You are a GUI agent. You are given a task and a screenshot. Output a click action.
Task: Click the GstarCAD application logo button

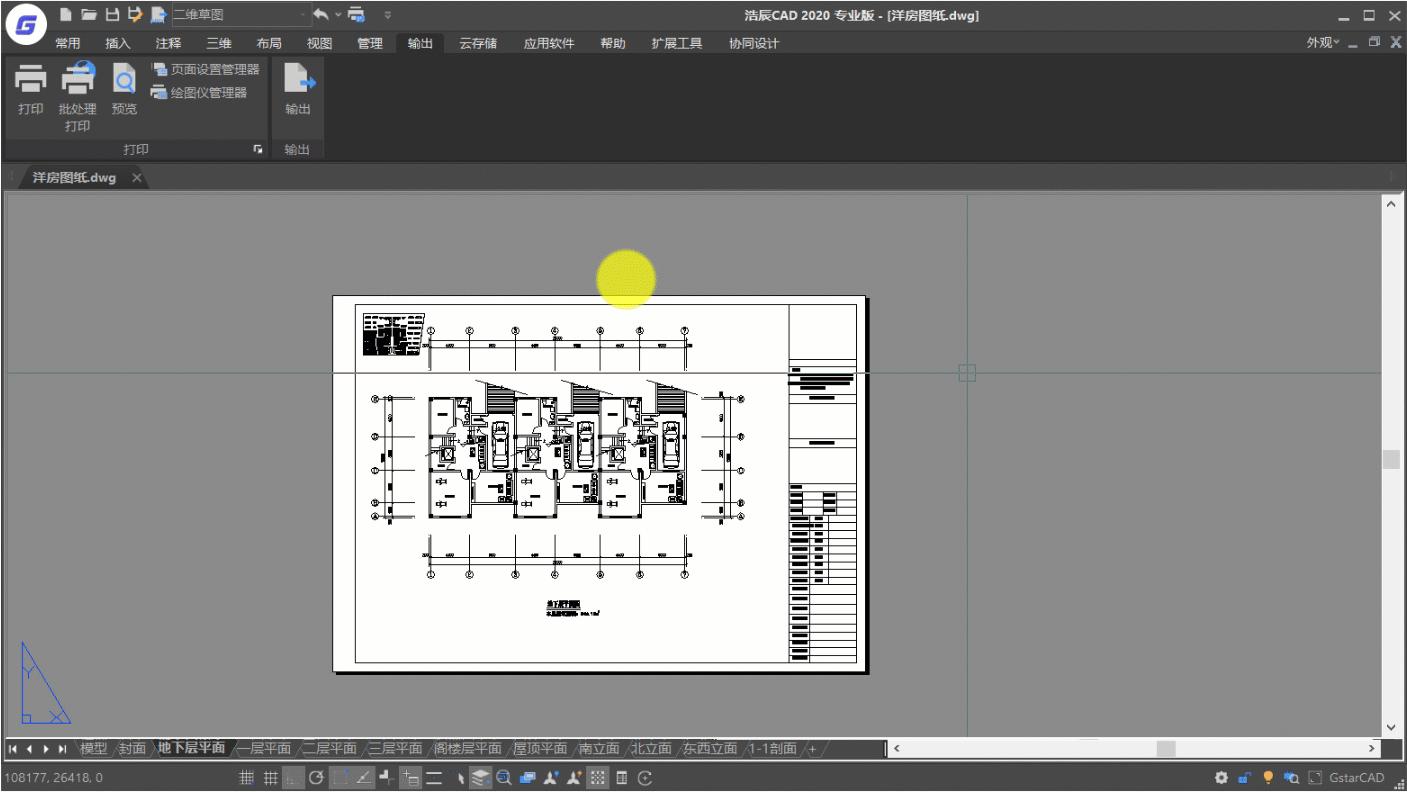25,26
